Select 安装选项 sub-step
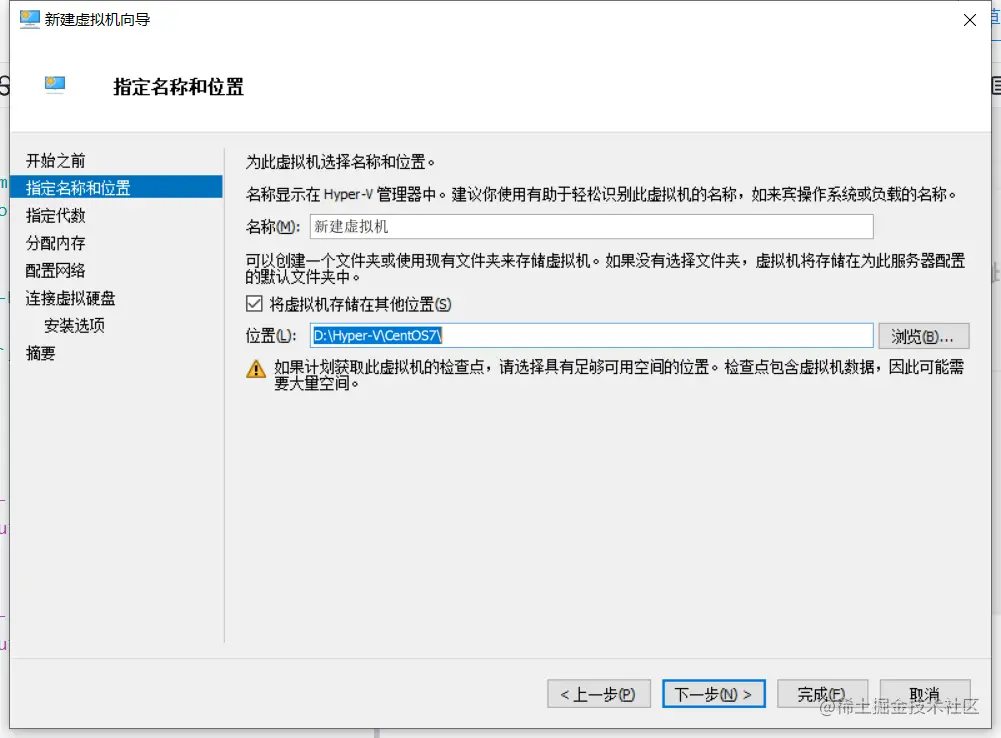 pyautogui.click(x=74, y=326)
